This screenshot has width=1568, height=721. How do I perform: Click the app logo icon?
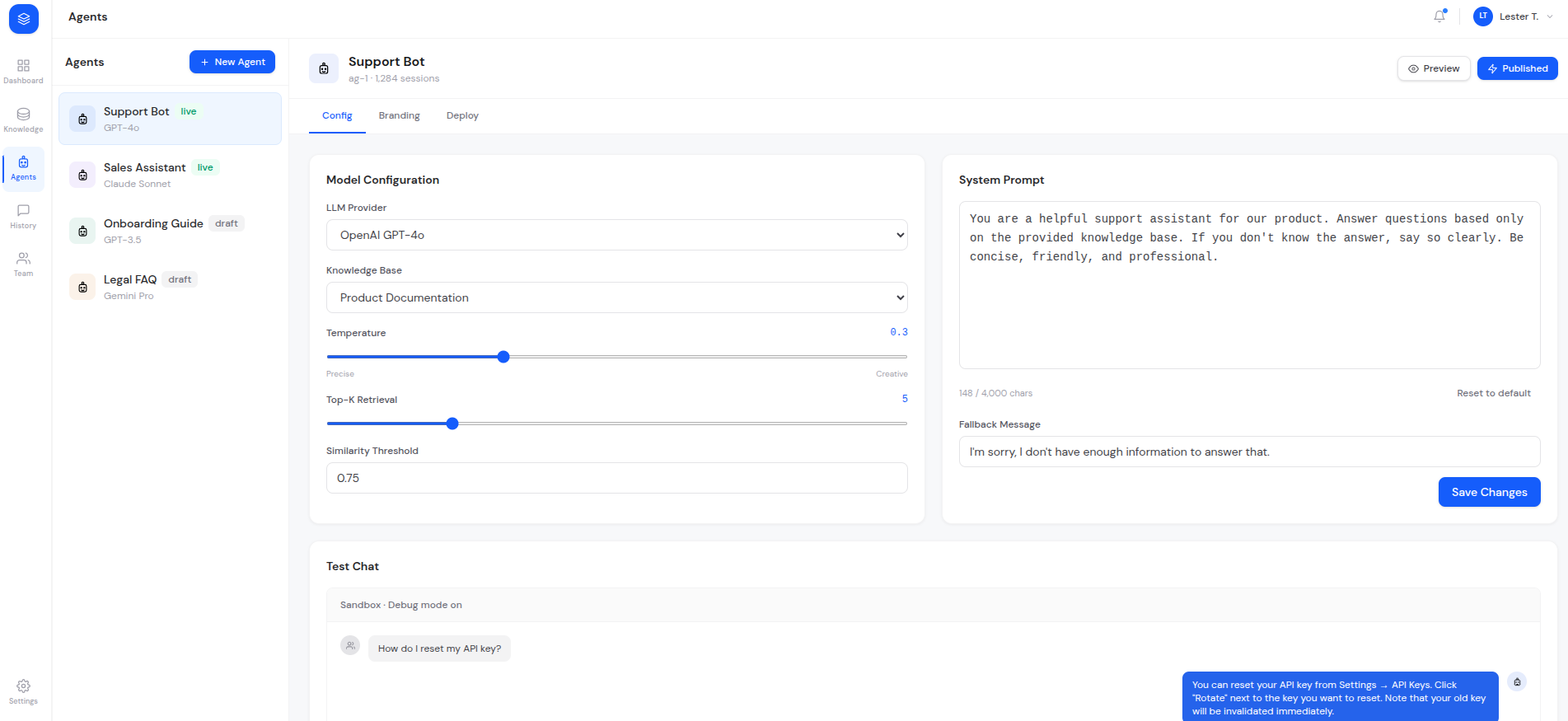(24, 19)
